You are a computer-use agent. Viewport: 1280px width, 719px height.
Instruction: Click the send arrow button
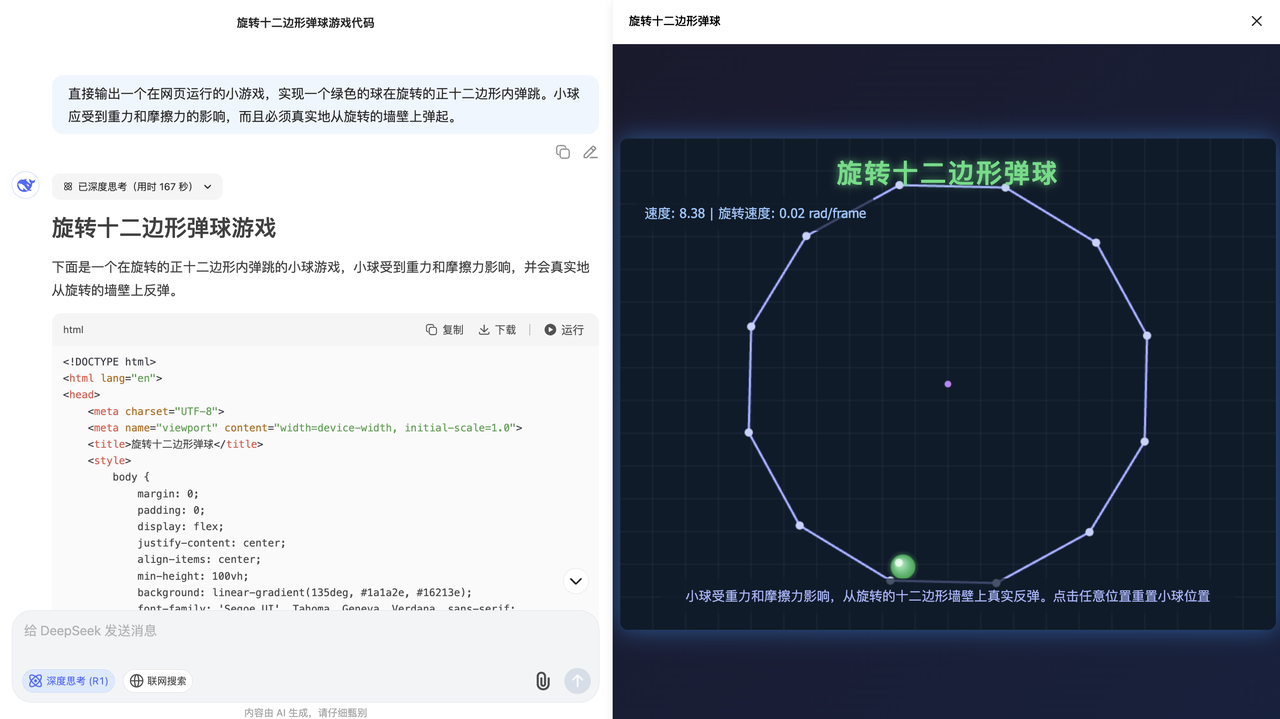click(x=577, y=681)
